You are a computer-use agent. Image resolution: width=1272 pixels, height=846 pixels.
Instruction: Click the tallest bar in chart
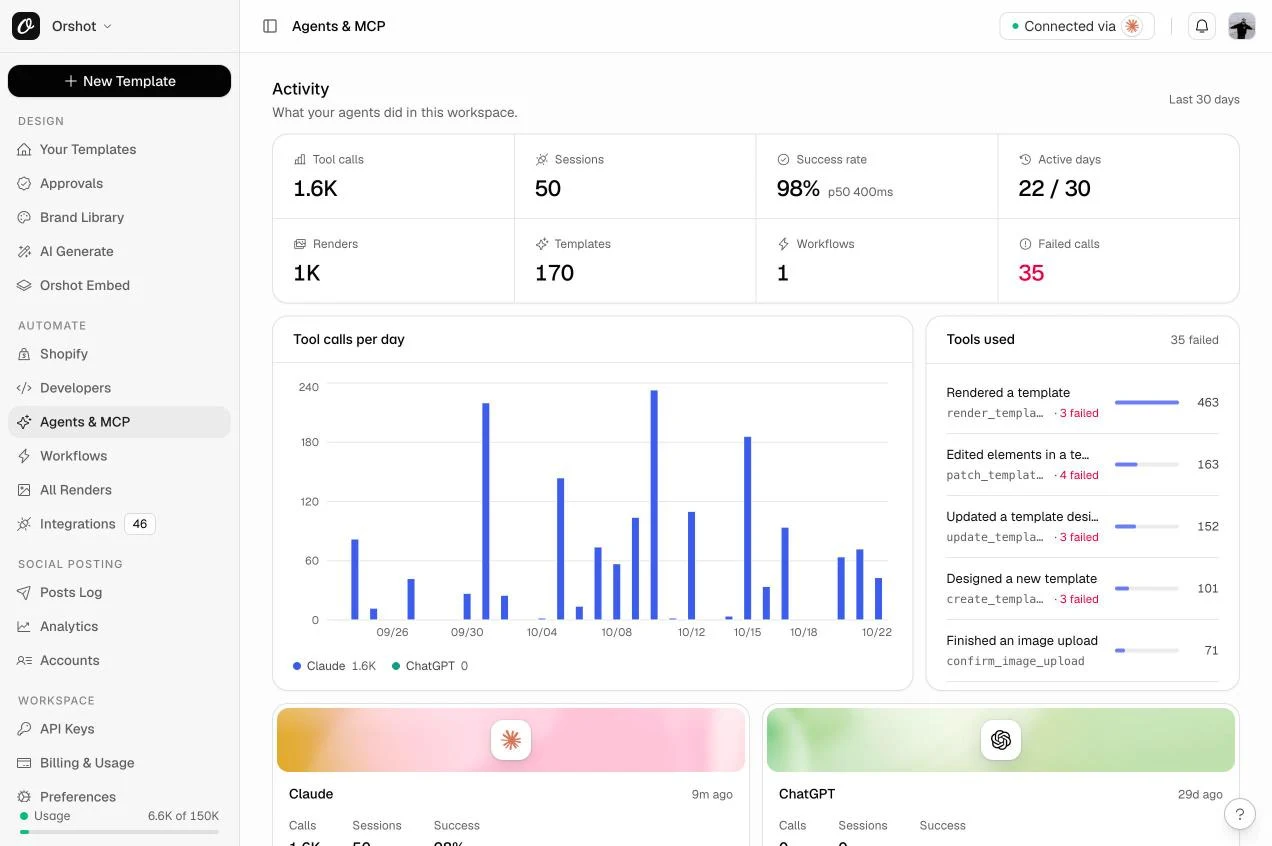click(654, 505)
